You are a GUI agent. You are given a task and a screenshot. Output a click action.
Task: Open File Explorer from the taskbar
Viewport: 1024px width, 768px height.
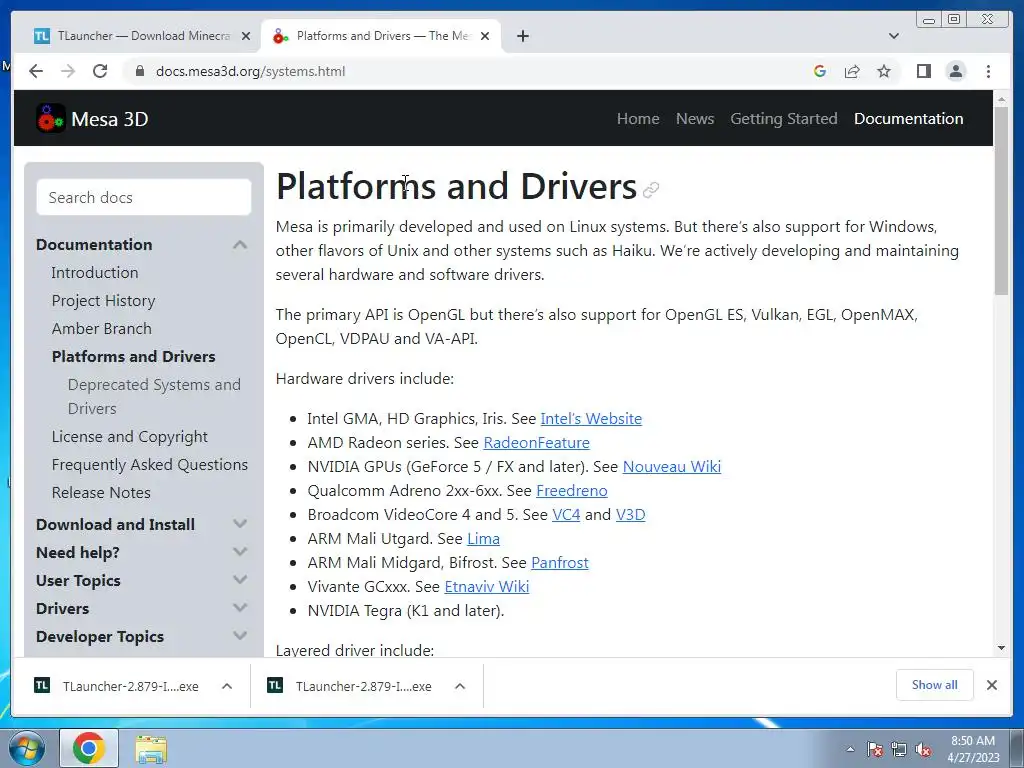(x=151, y=749)
